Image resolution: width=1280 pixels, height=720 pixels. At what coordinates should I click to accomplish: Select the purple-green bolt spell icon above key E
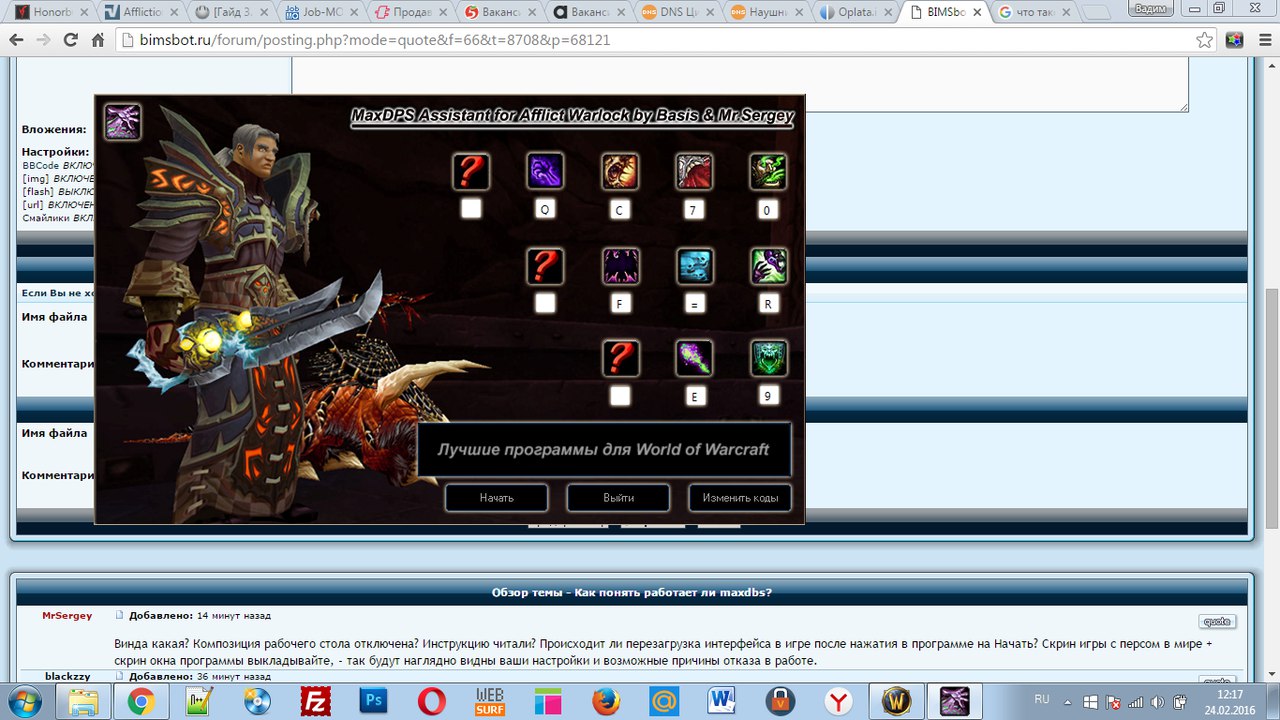694,358
